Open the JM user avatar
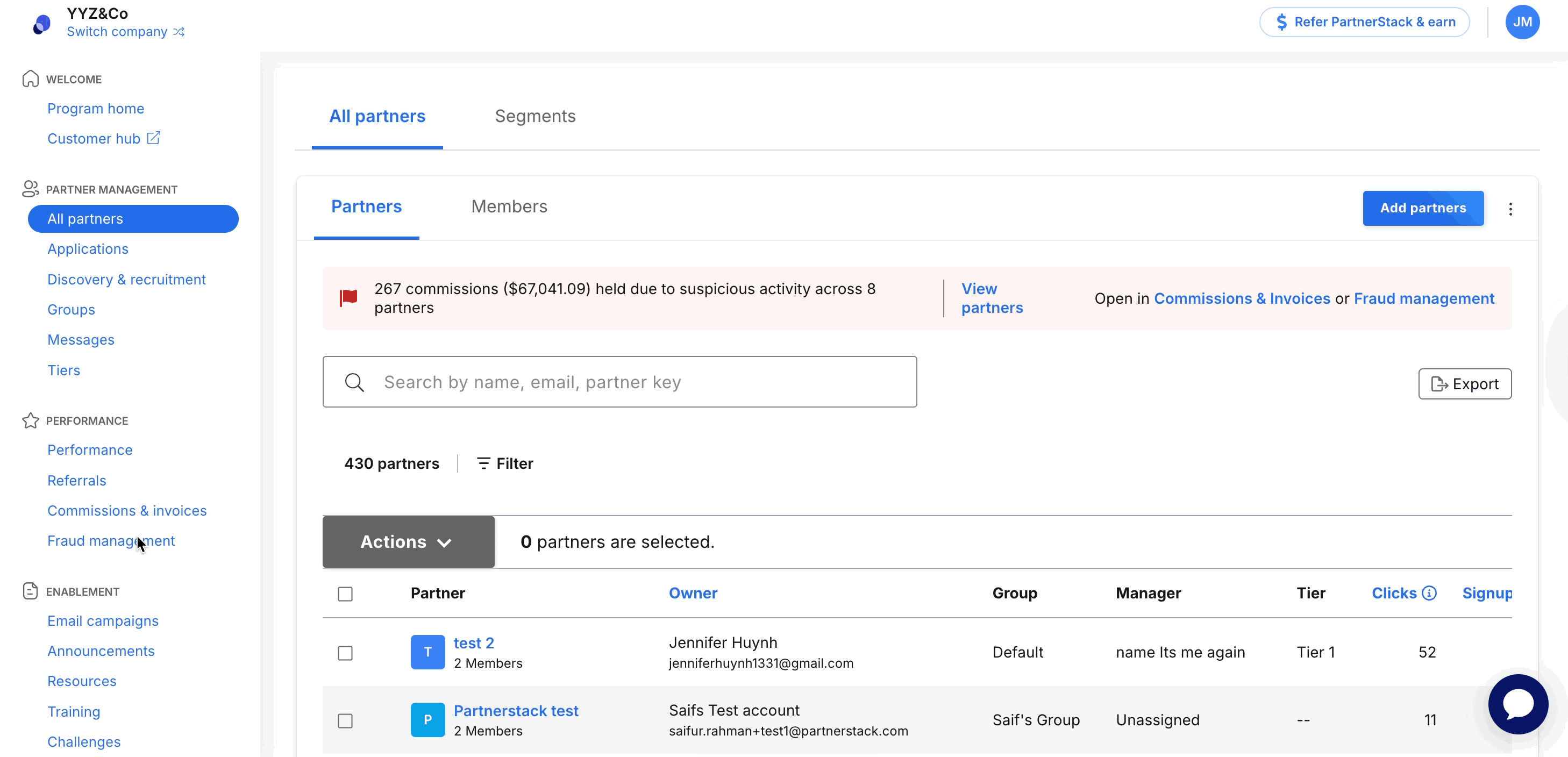This screenshot has height=757, width=1568. click(x=1522, y=22)
